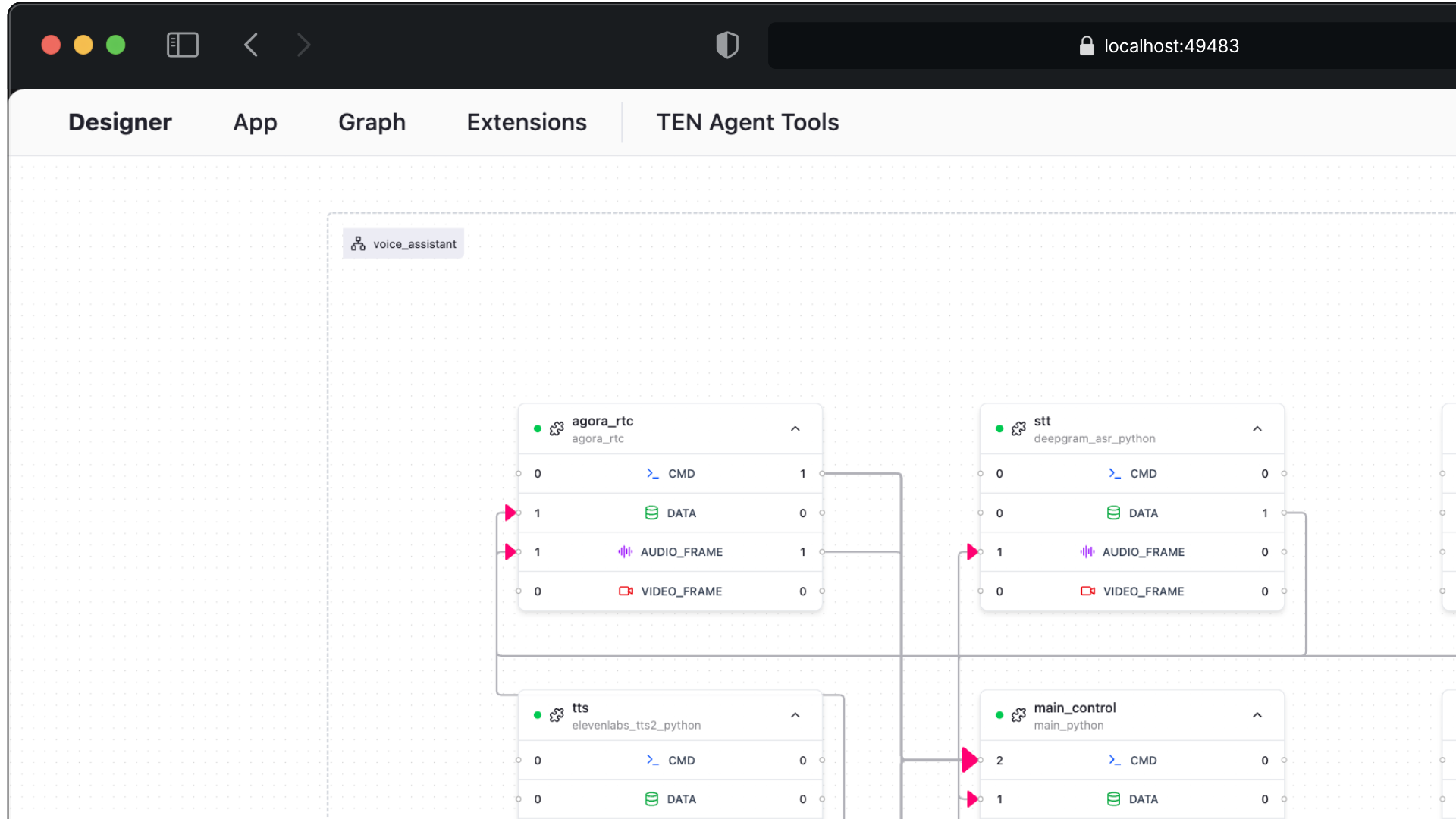This screenshot has height=819, width=1456.
Task: Click the tts CMD terminal icon
Action: pos(652,761)
